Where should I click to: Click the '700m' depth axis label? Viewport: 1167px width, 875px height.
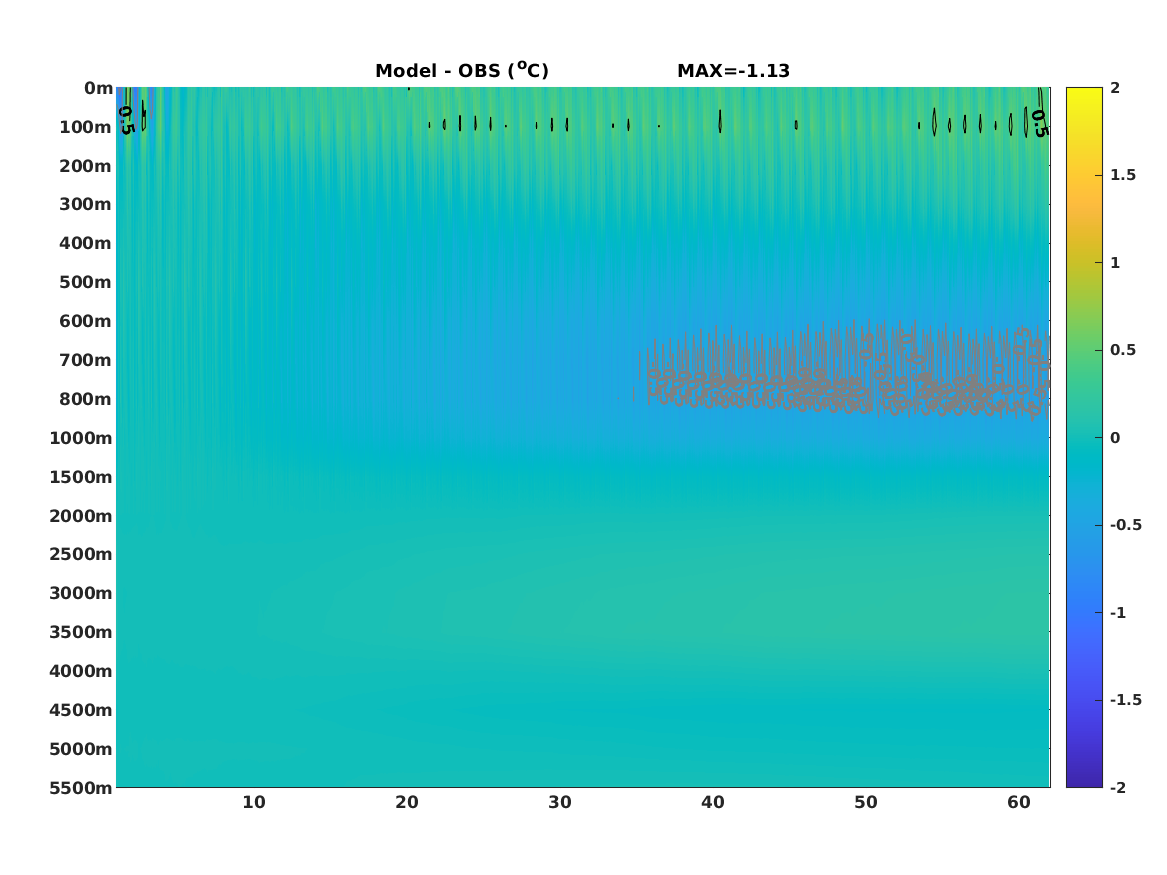click(86, 360)
